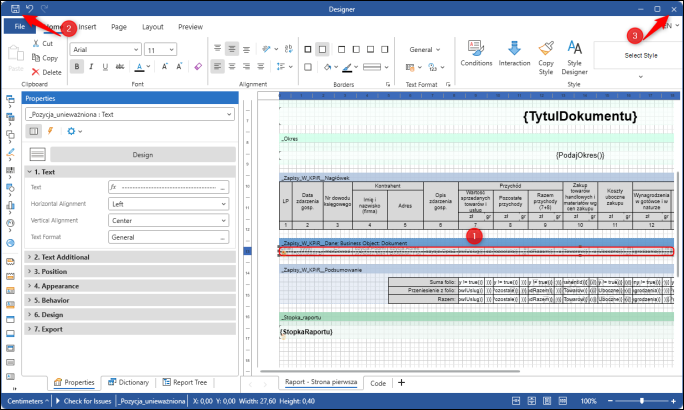Toggle bold formatting
This screenshot has height=410, width=684.
pos(76,67)
